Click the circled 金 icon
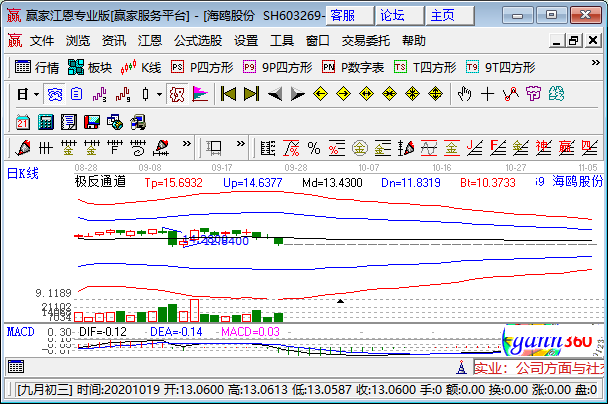The height and width of the screenshot is (404, 608). (x=360, y=148)
